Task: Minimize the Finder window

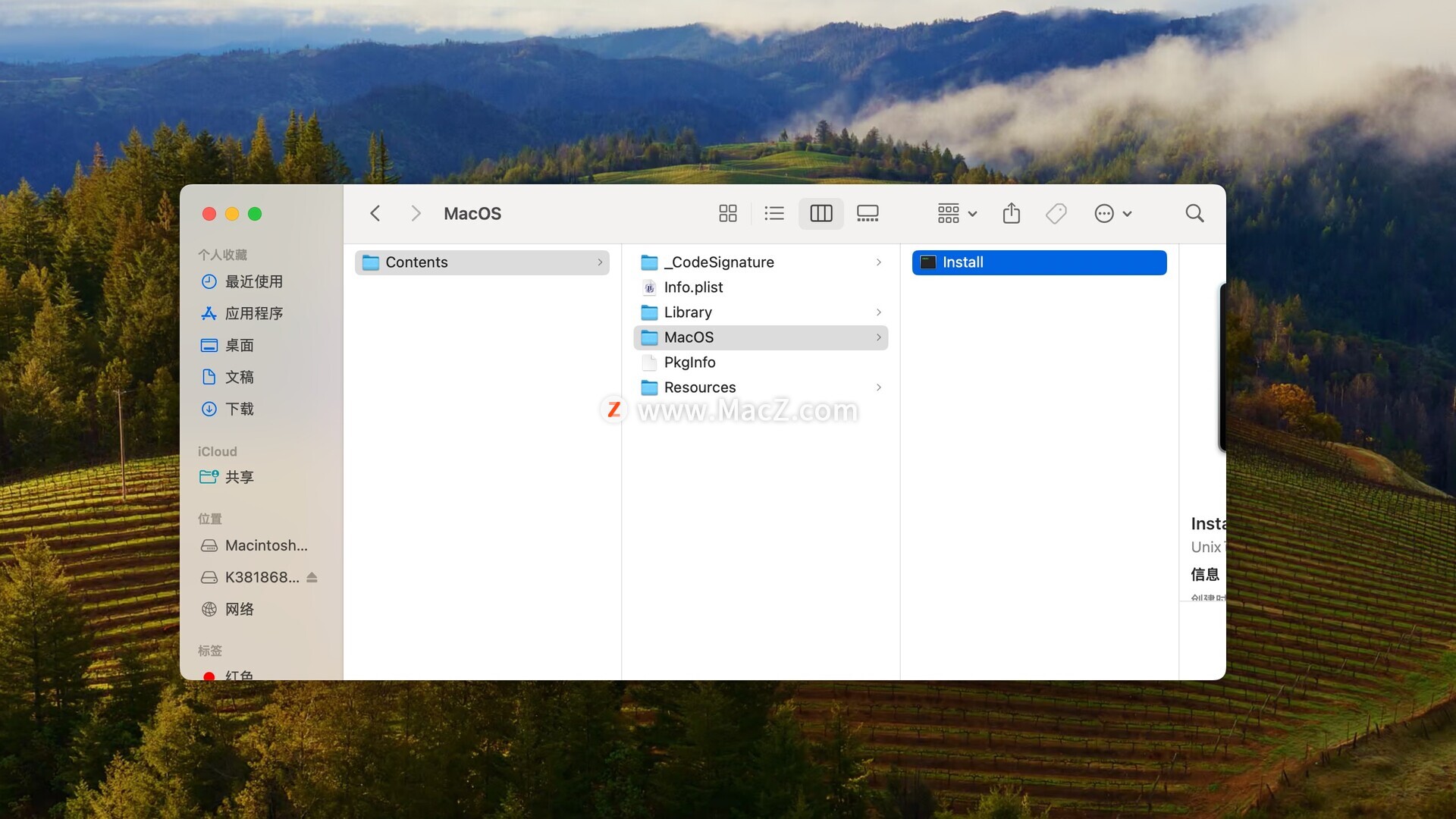Action: tap(232, 214)
